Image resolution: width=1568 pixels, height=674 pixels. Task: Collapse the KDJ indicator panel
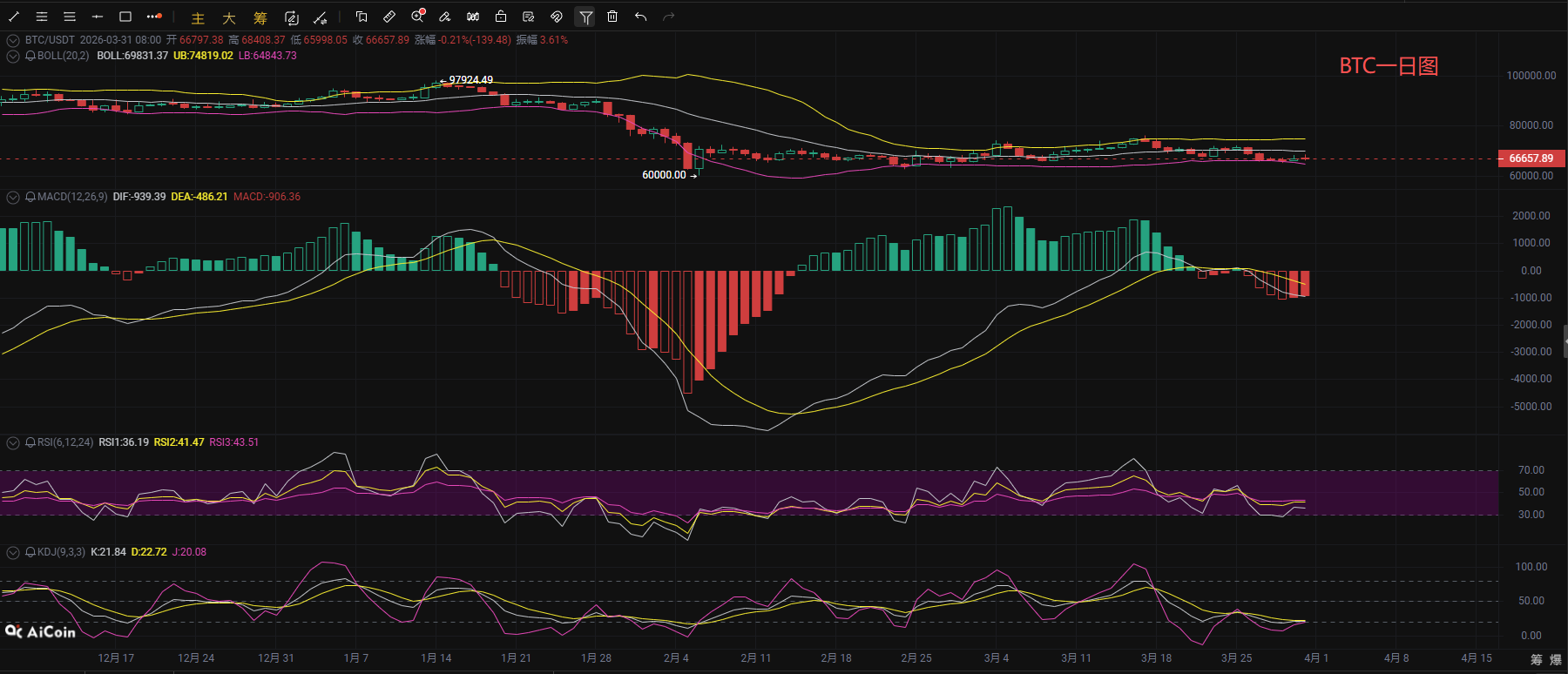pyautogui.click(x=13, y=552)
